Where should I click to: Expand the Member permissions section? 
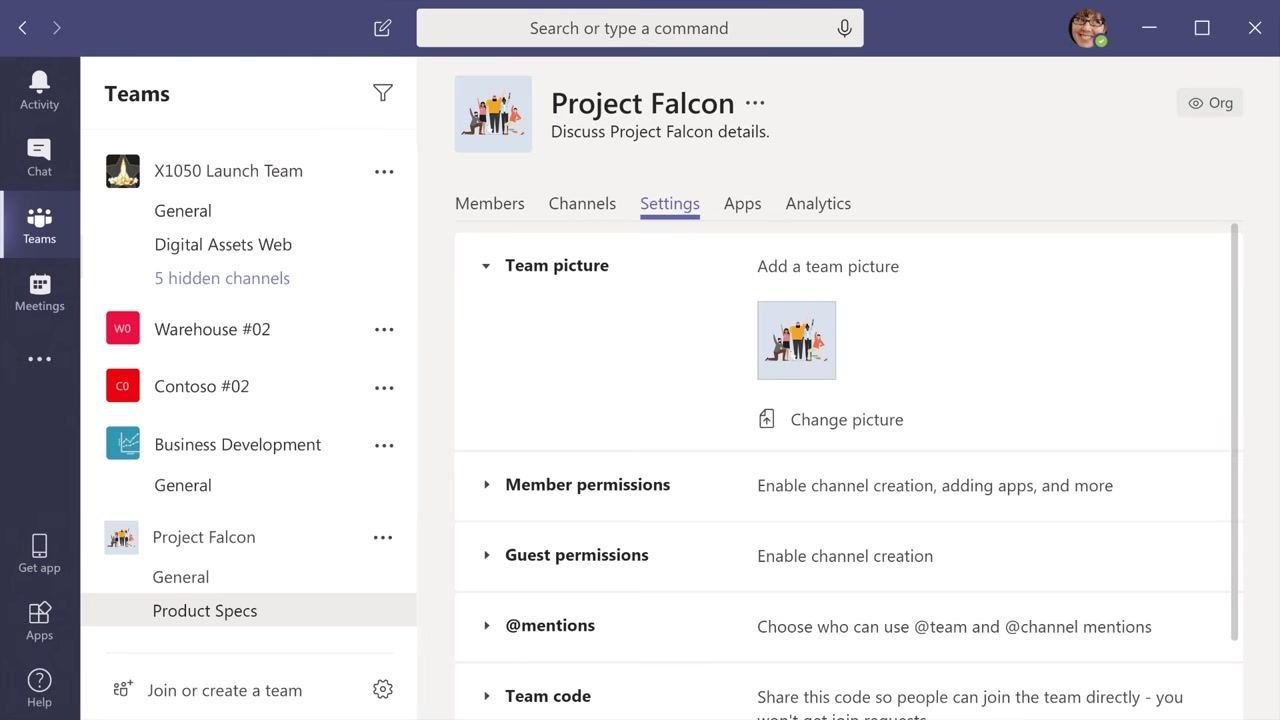[486, 485]
